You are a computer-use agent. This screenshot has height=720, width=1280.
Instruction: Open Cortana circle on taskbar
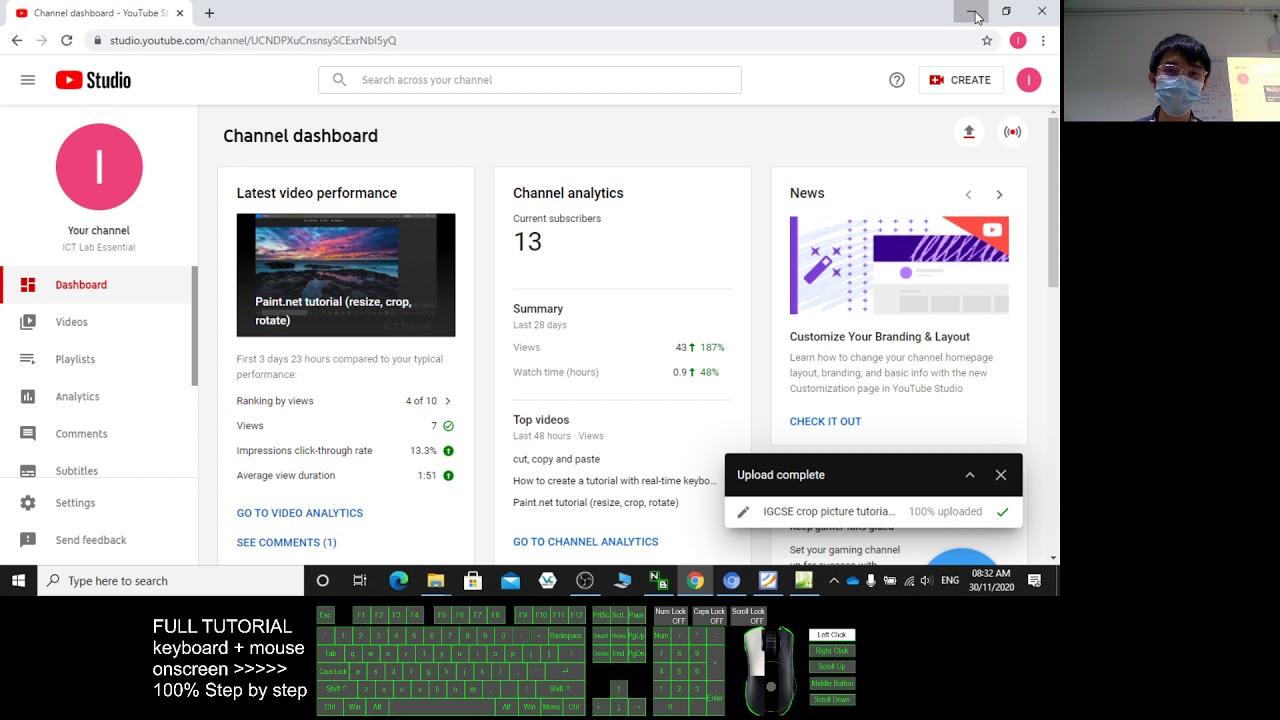tap(323, 581)
